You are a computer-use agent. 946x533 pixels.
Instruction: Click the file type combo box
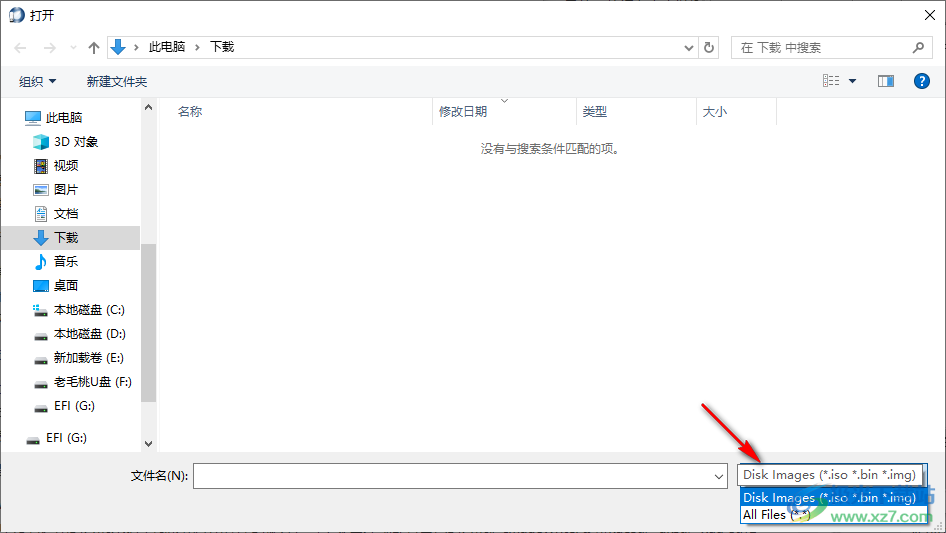(831, 475)
